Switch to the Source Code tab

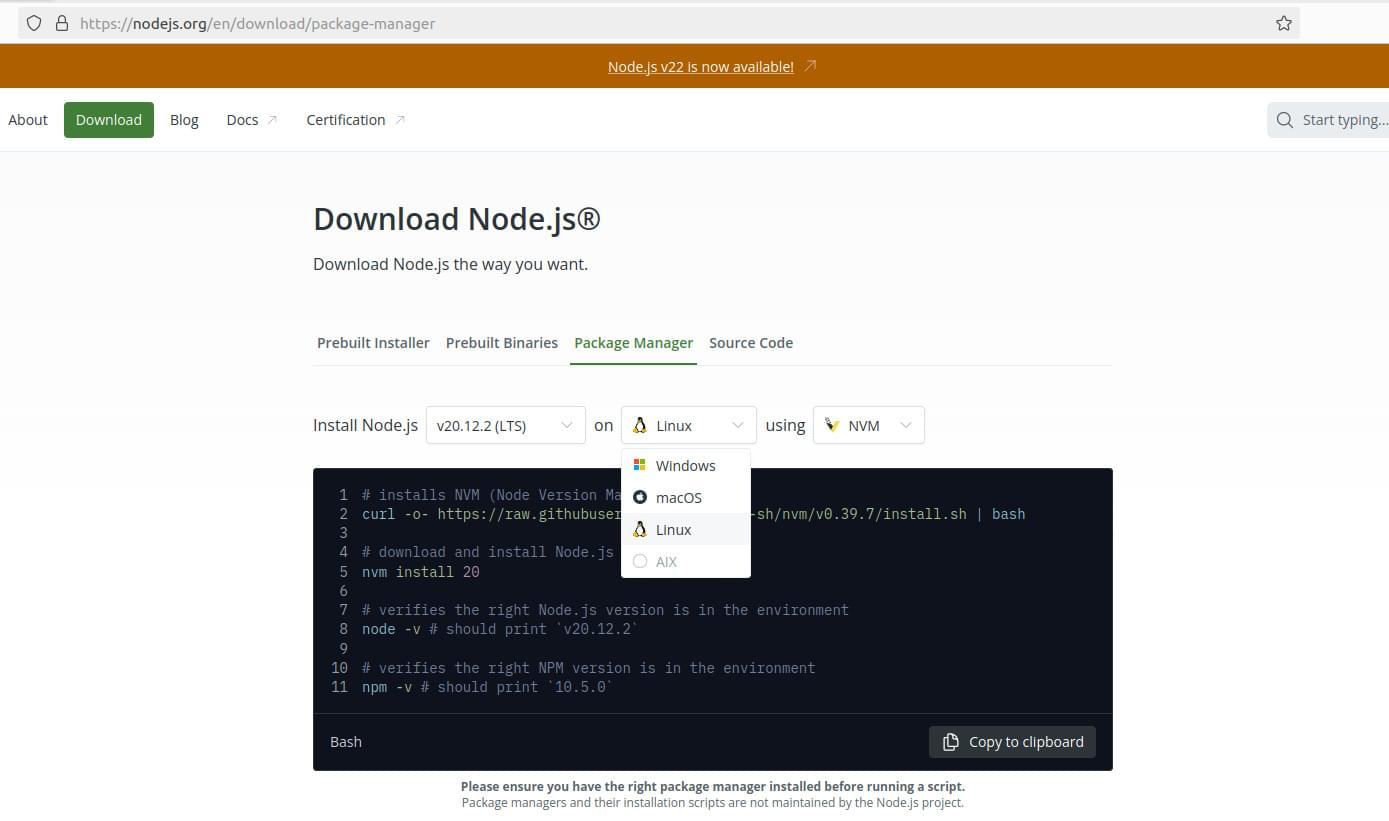[751, 343]
